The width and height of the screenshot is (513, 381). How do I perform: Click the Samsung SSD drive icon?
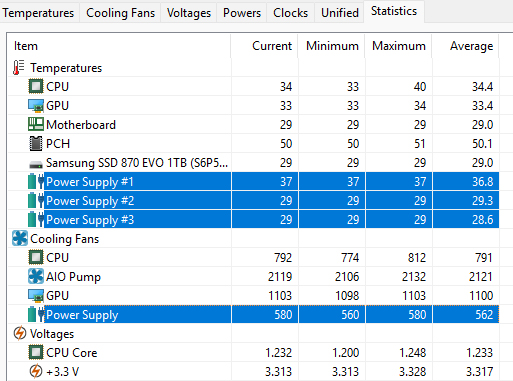(36, 164)
